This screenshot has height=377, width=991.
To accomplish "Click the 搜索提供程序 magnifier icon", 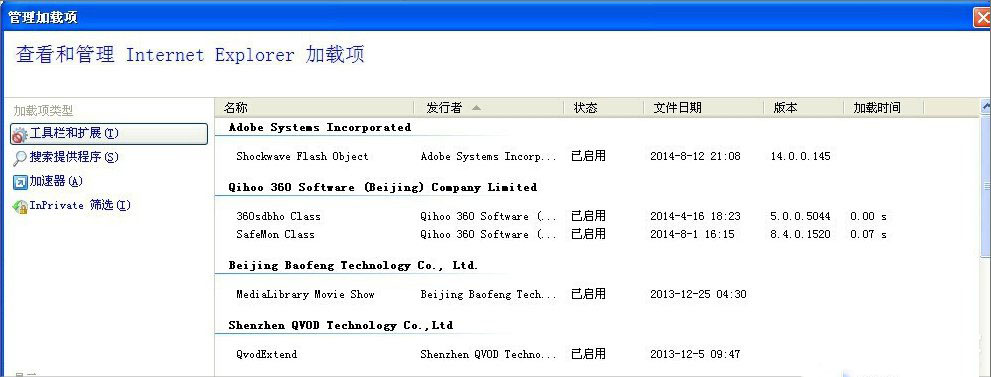I will [20, 158].
